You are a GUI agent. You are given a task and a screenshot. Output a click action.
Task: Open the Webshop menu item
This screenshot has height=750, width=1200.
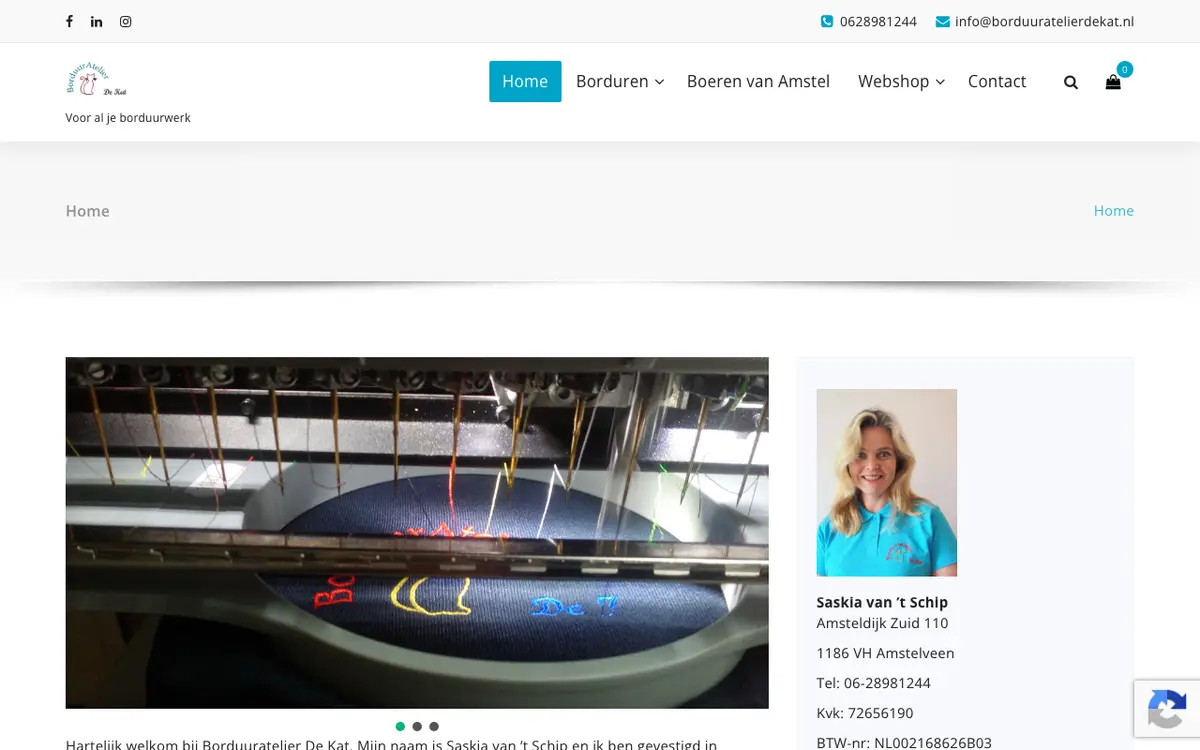tap(893, 81)
